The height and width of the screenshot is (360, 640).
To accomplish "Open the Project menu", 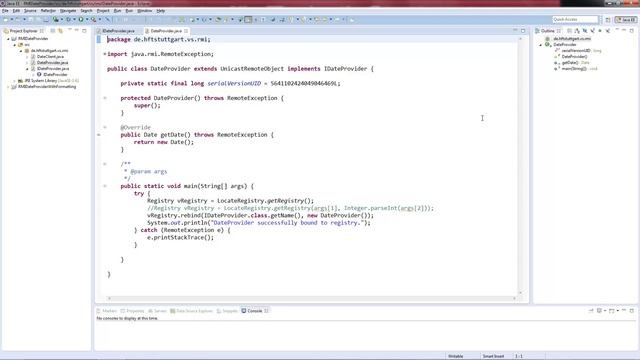I will click(103, 11).
